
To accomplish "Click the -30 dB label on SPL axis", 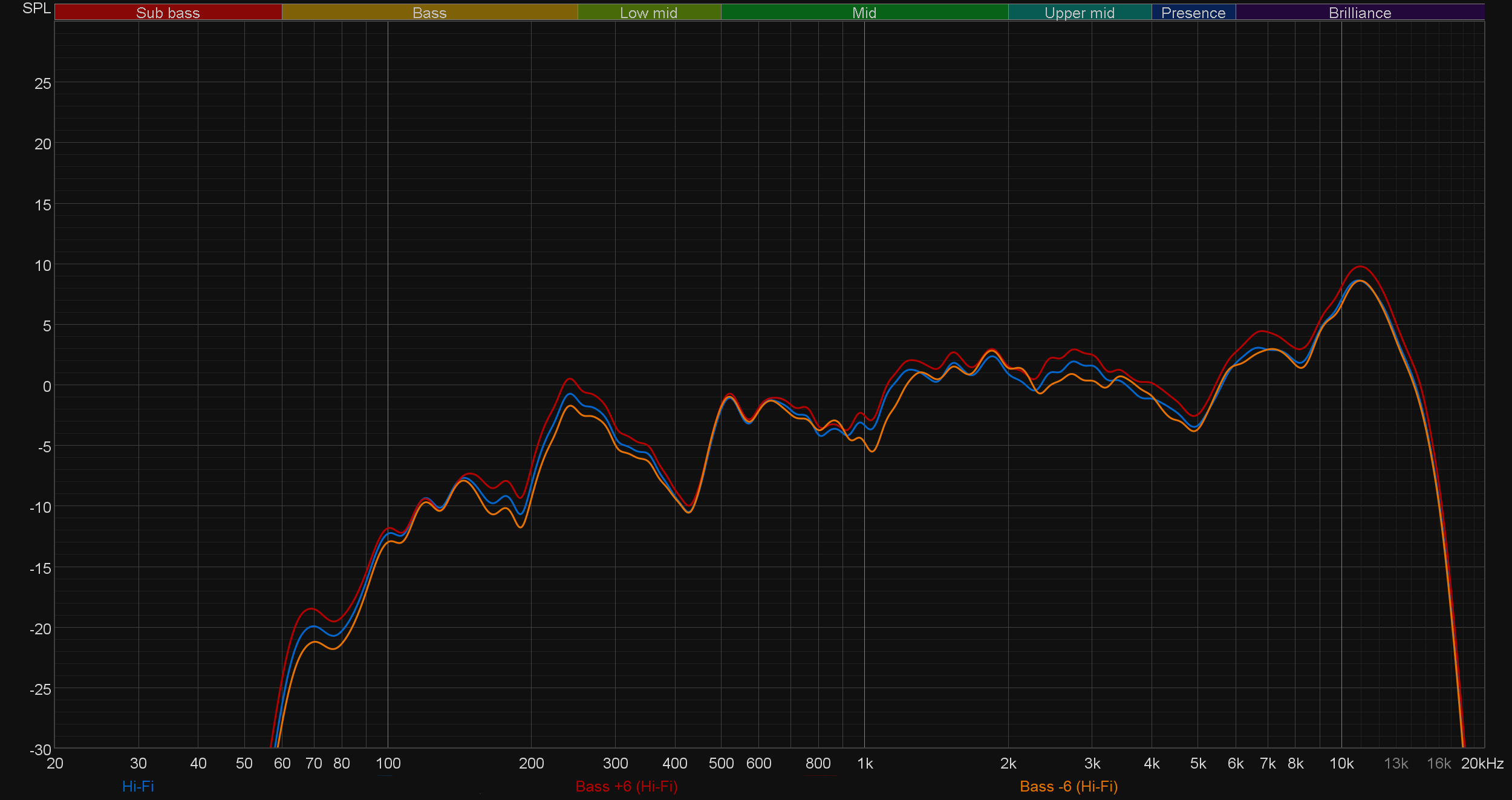I will [41, 750].
